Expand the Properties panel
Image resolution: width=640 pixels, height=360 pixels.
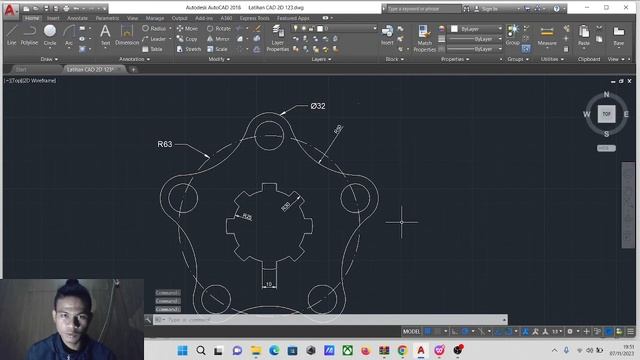tap(455, 59)
